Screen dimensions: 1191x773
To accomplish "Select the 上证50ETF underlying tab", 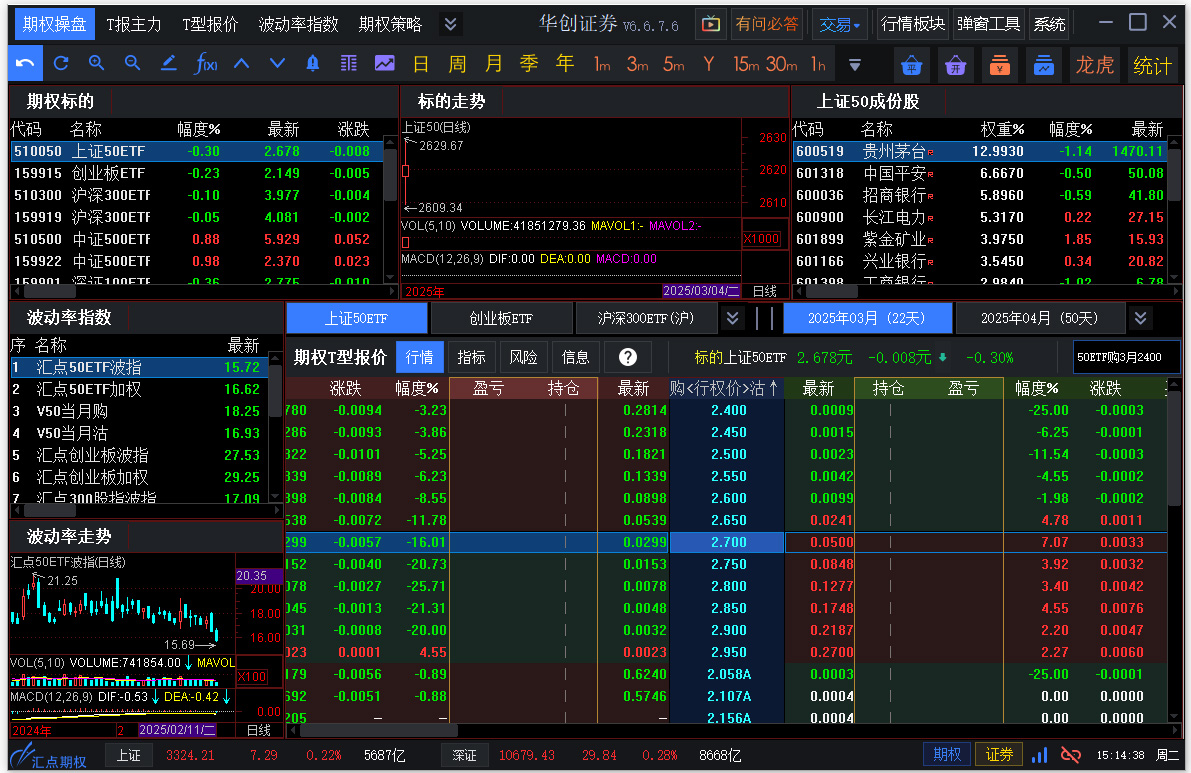I will point(356,318).
